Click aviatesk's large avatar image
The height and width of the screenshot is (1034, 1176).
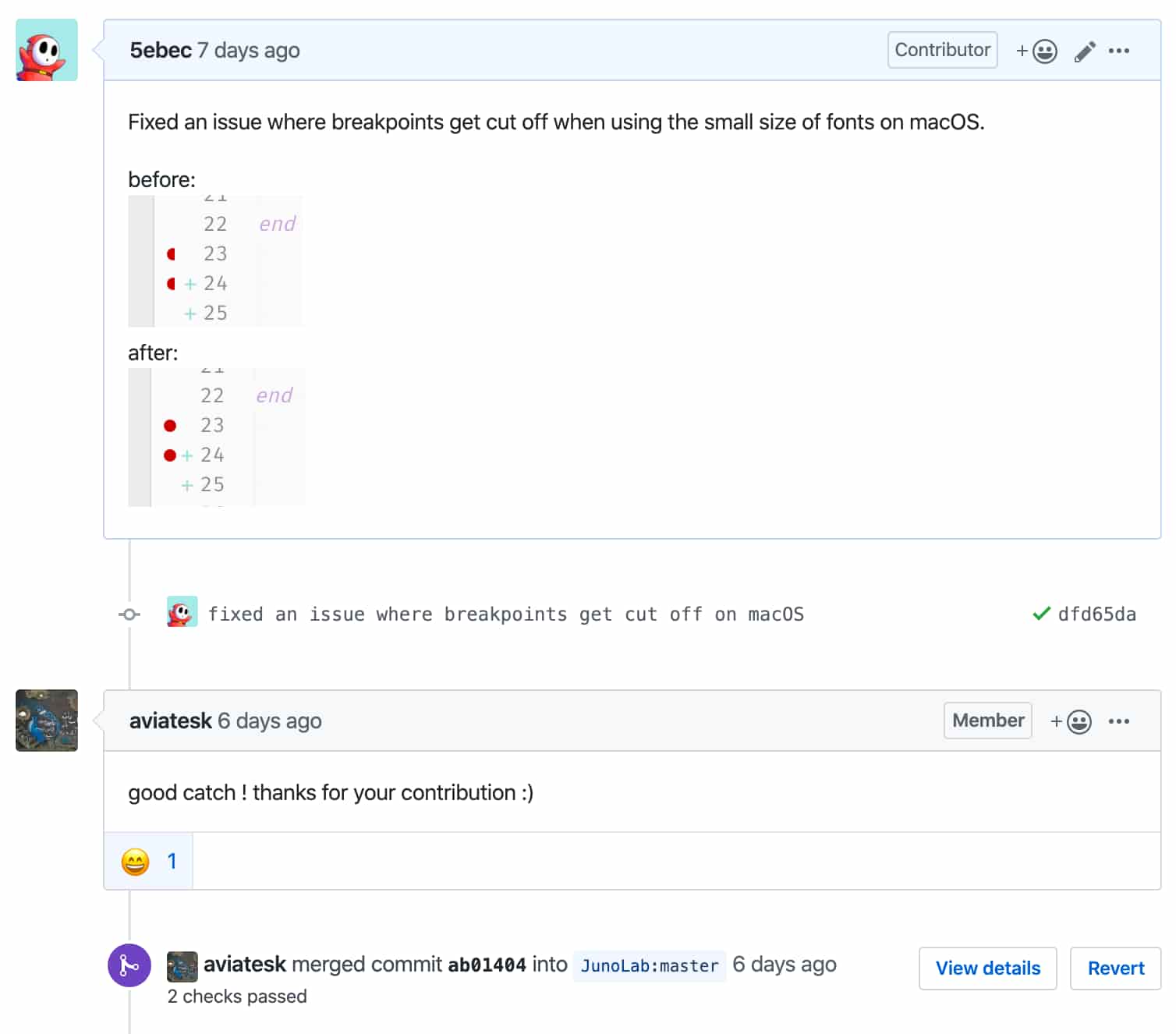(47, 721)
